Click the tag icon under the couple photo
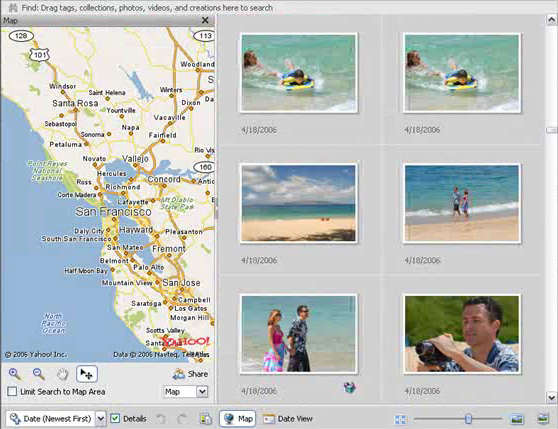Screen dimensions: 558x429 click(349, 387)
